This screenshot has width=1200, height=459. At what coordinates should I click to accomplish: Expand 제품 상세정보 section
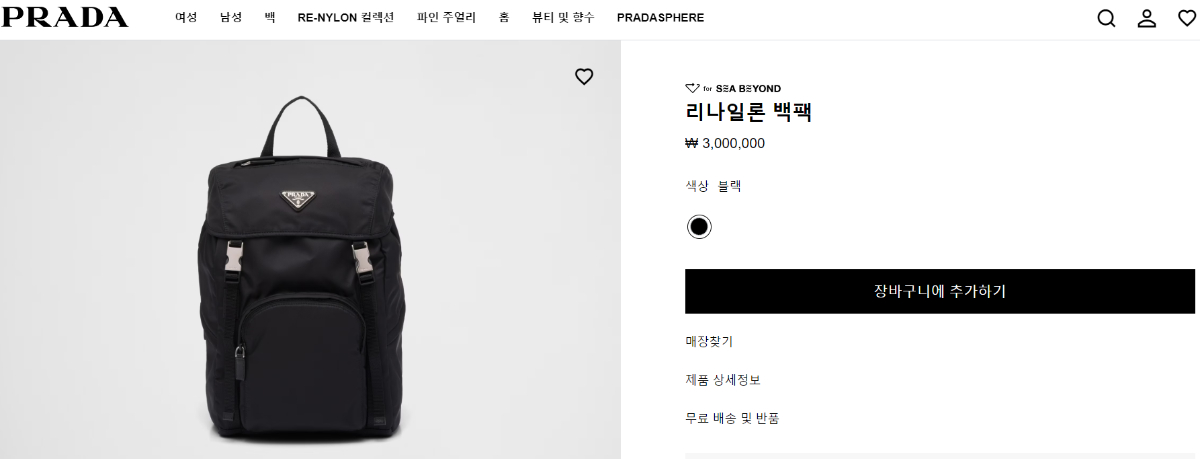(x=723, y=380)
